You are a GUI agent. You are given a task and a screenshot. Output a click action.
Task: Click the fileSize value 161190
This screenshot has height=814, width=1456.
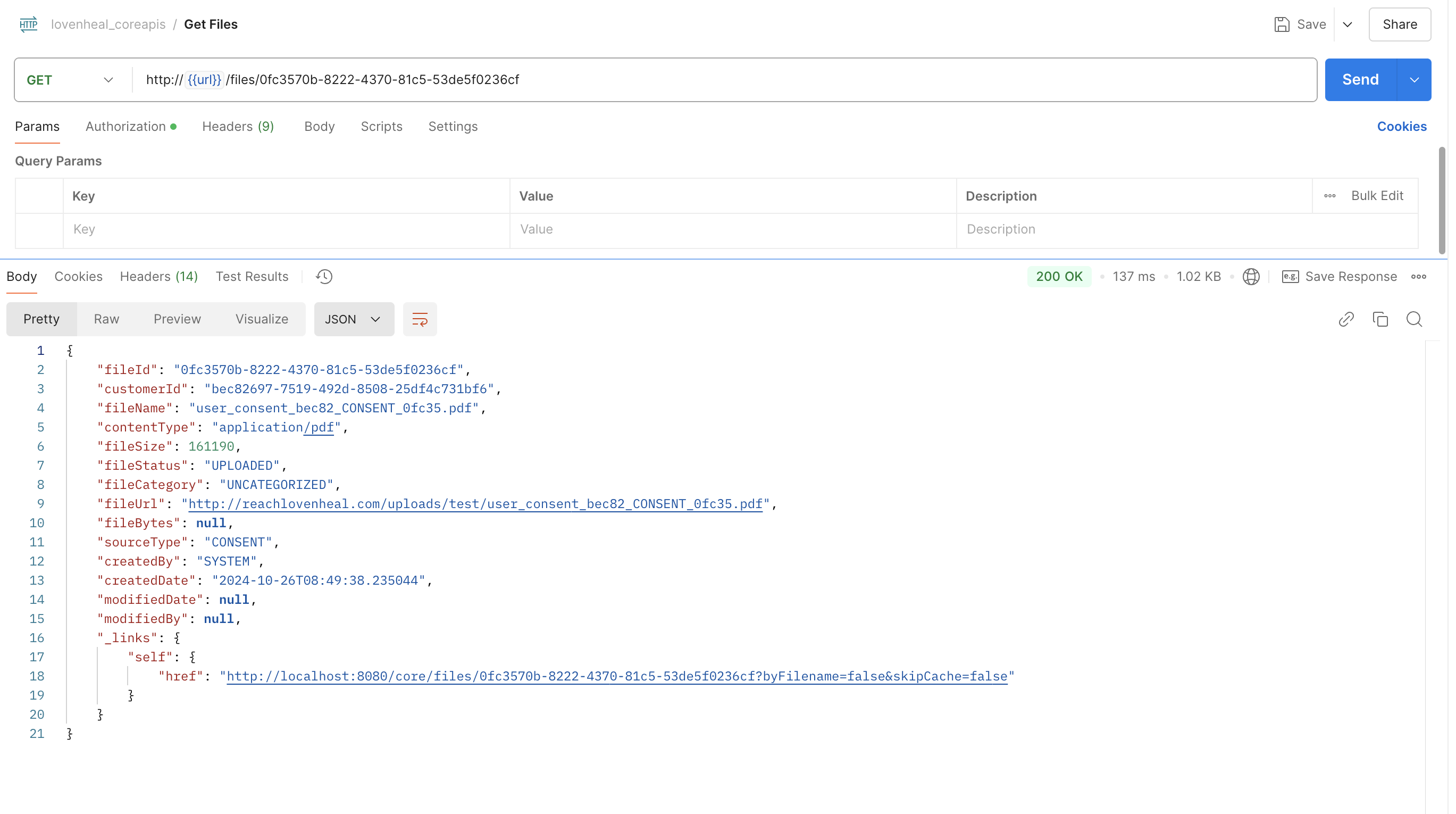pos(211,447)
